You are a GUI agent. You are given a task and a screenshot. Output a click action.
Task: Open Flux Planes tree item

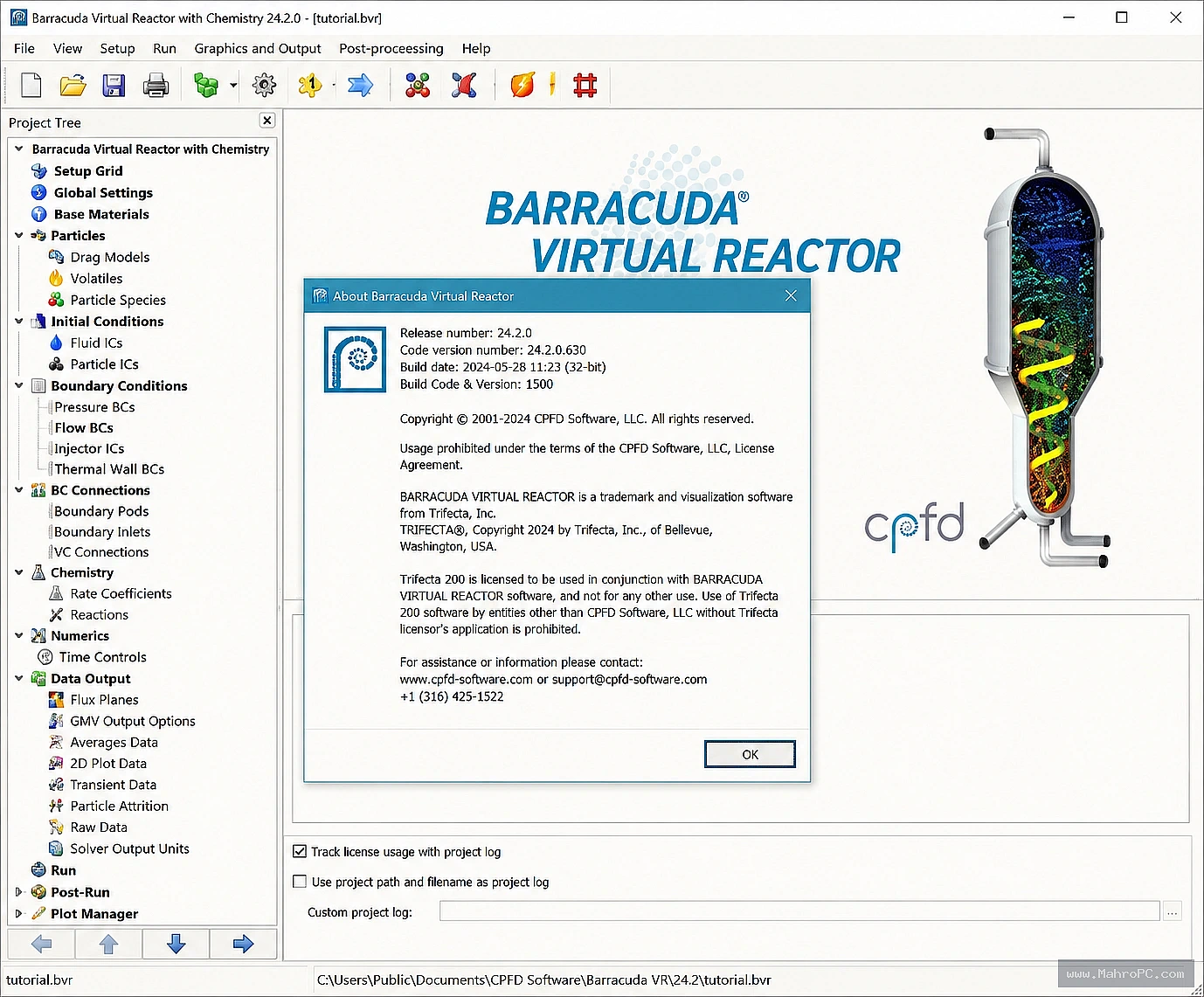(x=104, y=700)
